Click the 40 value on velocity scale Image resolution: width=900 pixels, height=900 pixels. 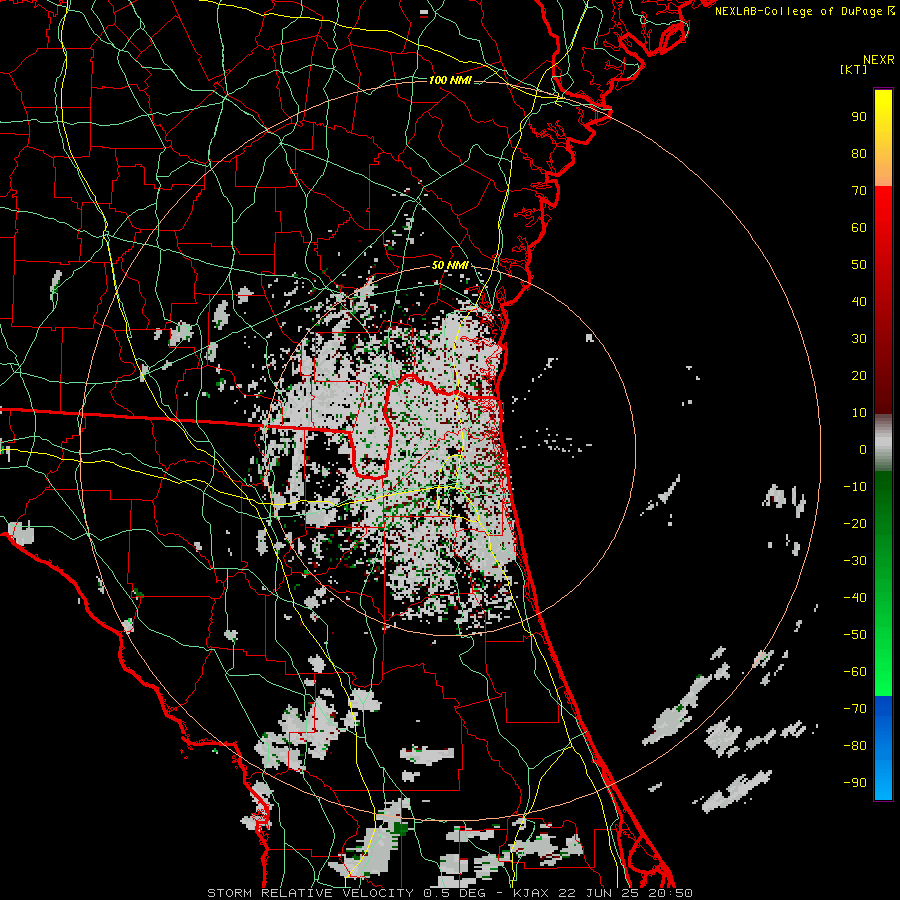859,302
